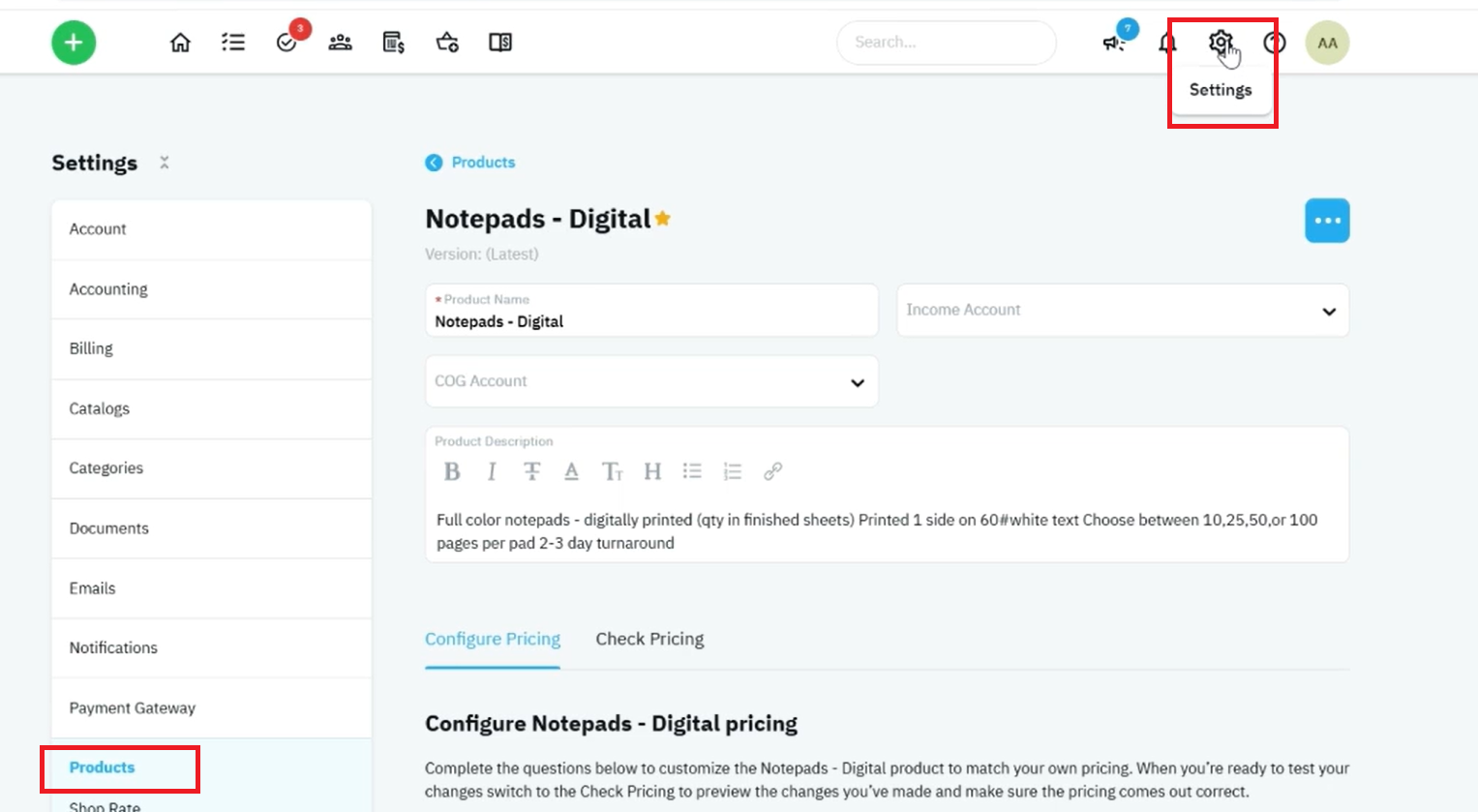Toggle bulleted list in description editor
The image size is (1478, 812).
point(692,471)
